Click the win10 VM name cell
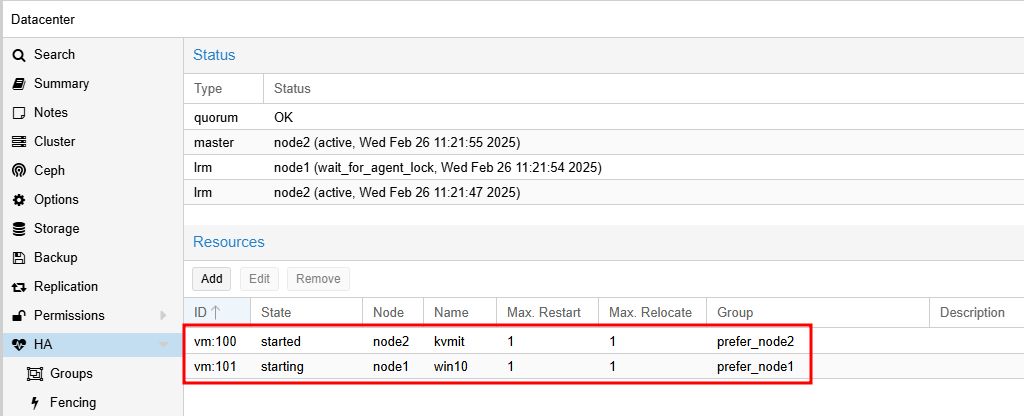 pos(460,367)
